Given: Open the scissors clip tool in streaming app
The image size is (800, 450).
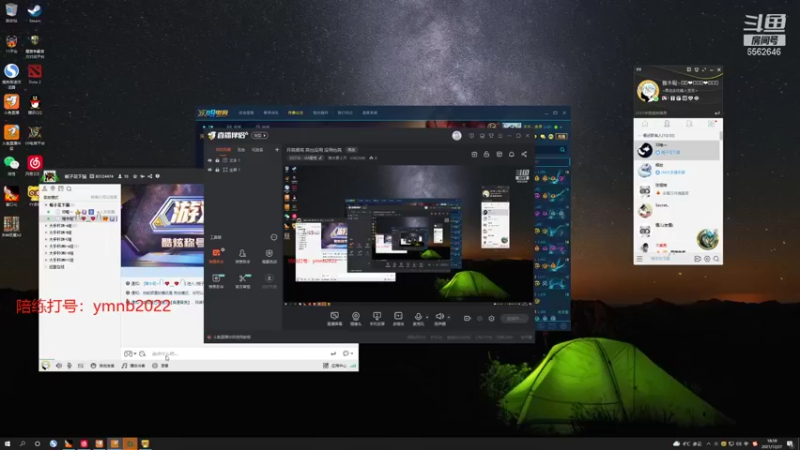Looking at the screenshot, I should [243, 281].
